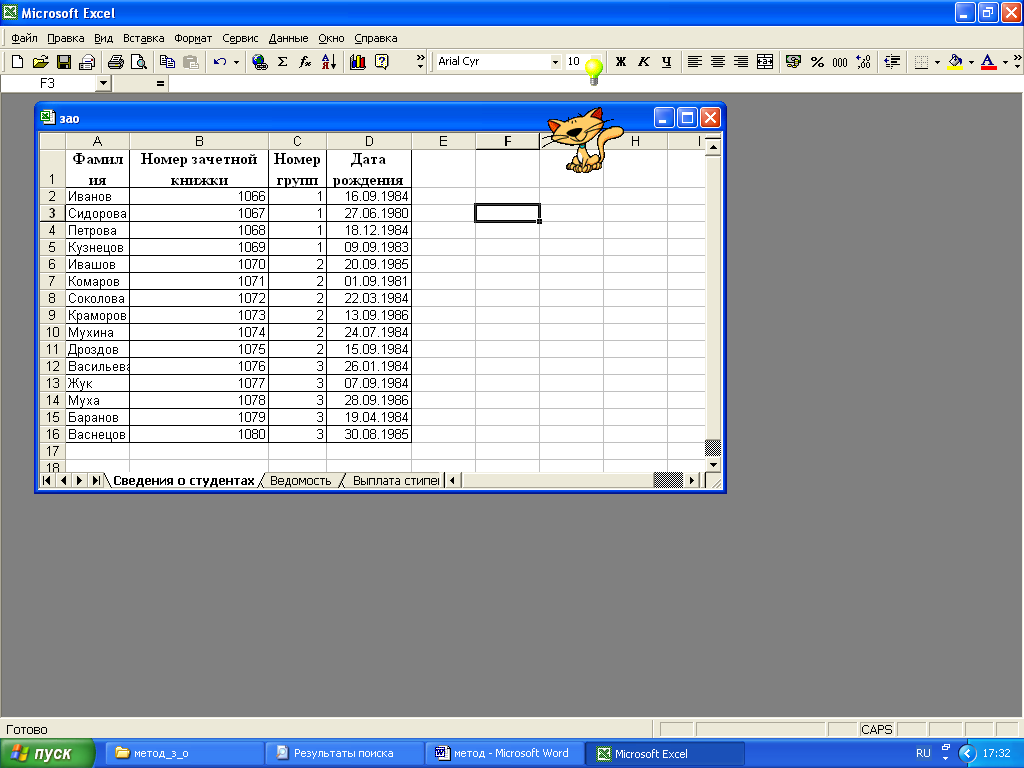This screenshot has height=768, width=1024.
Task: Click the horizontal scrollbar thumb in зао
Action: (668, 481)
